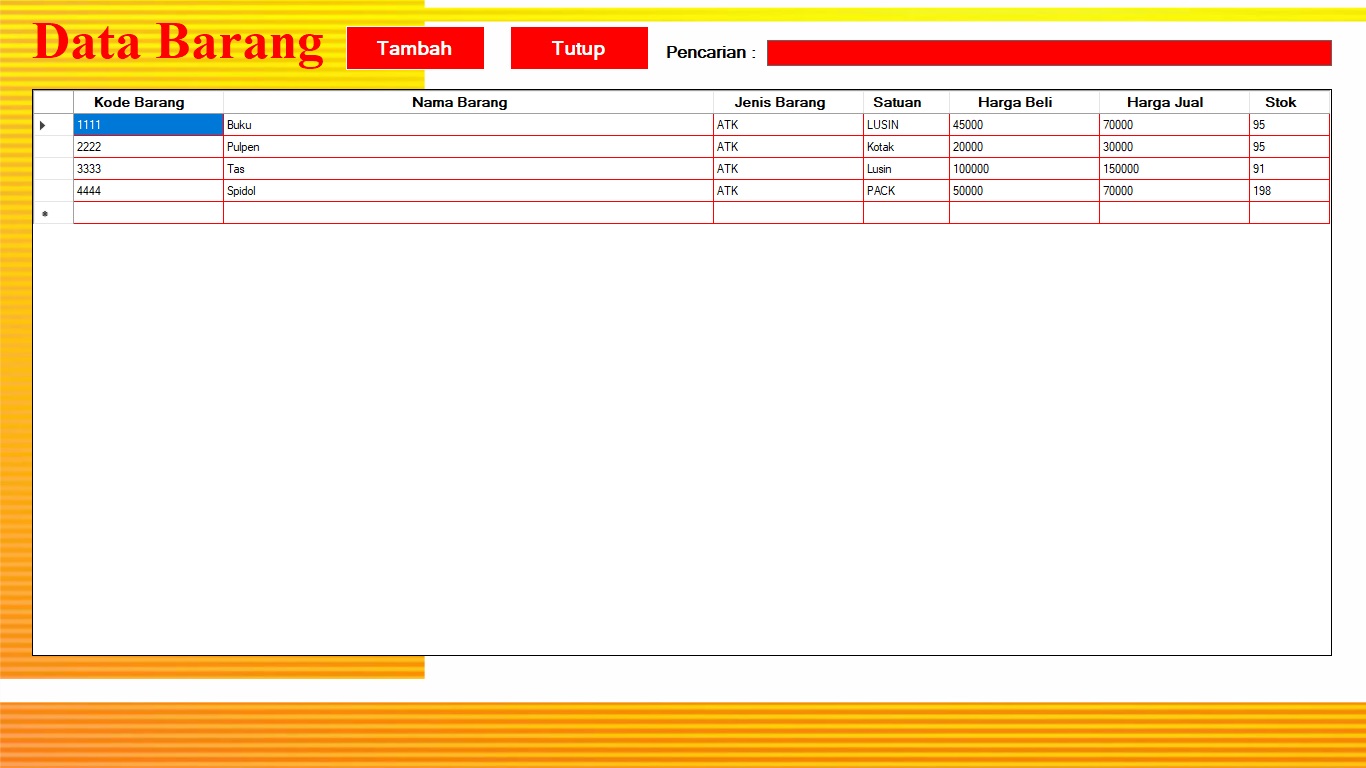This screenshot has width=1366, height=768.
Task: Click the 150000 selling price cell
Action: pos(1174,169)
